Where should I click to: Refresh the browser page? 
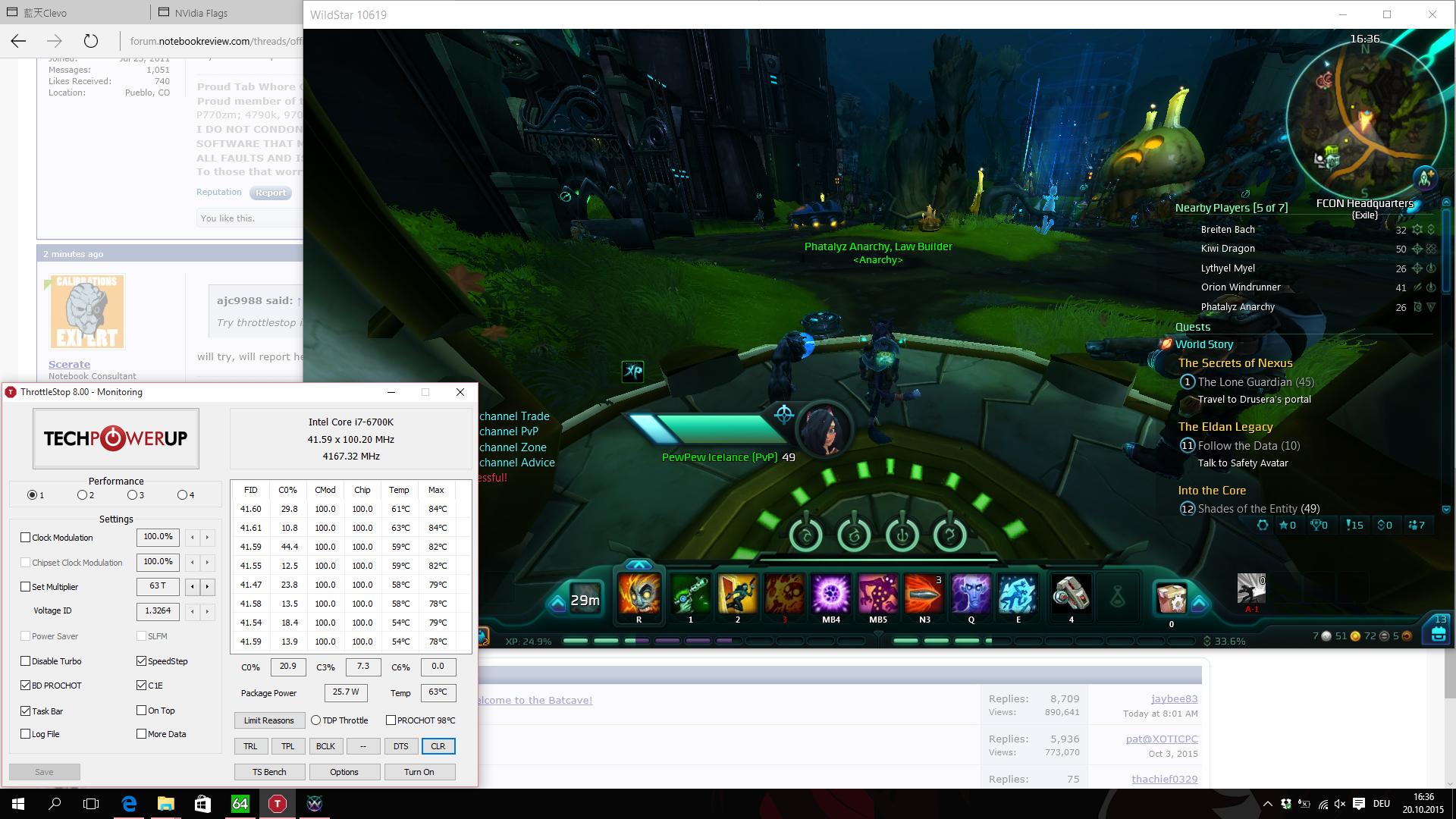pyautogui.click(x=91, y=41)
